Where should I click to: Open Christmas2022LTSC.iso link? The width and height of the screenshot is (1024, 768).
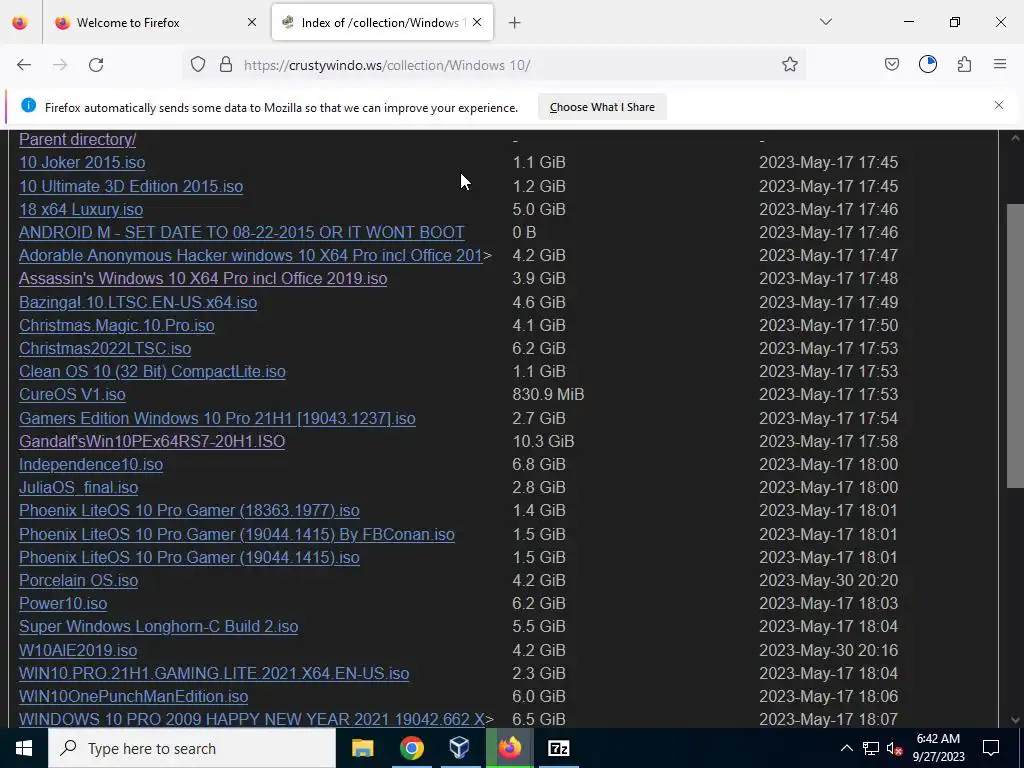(x=105, y=348)
